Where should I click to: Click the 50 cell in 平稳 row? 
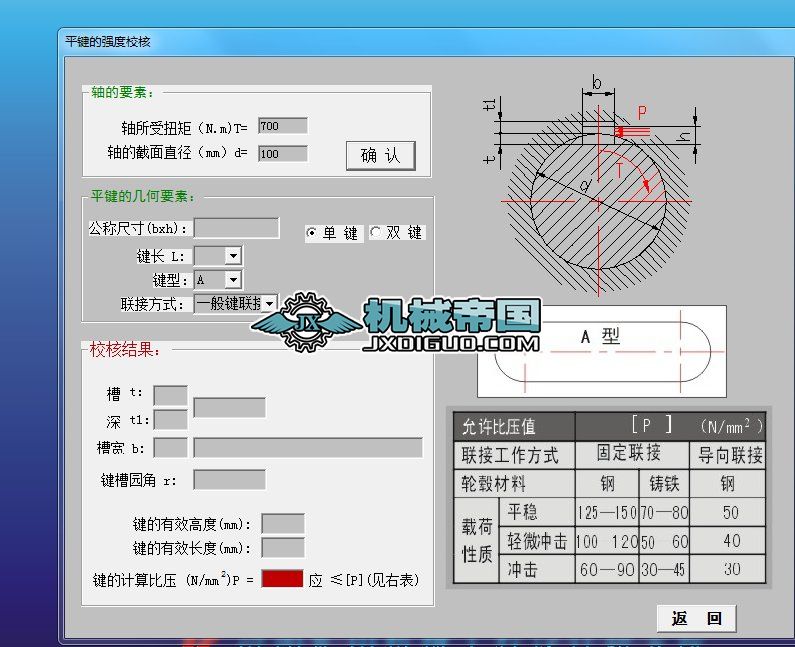(x=728, y=512)
